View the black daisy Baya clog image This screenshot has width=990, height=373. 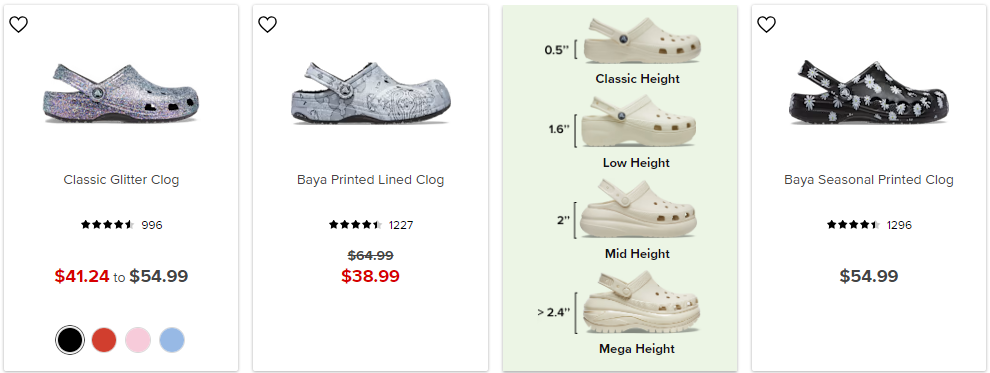[x=869, y=93]
